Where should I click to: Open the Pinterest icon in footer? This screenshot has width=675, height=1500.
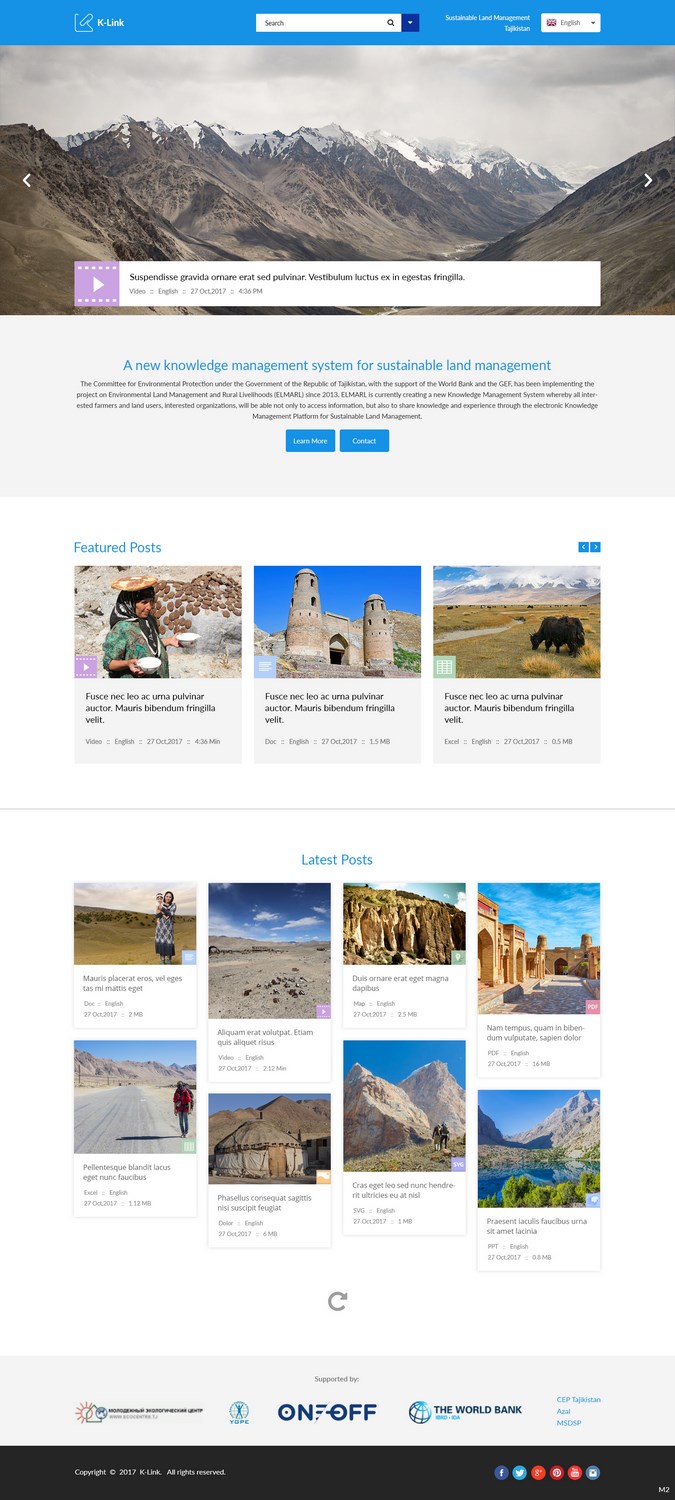[557, 1472]
